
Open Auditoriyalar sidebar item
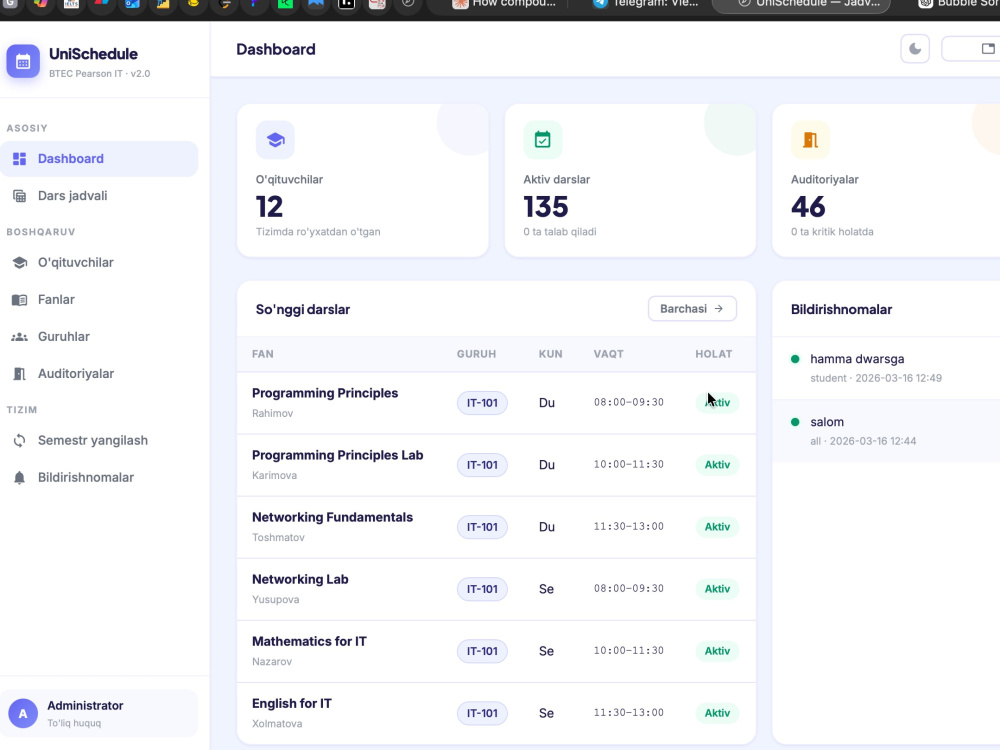[99, 374]
